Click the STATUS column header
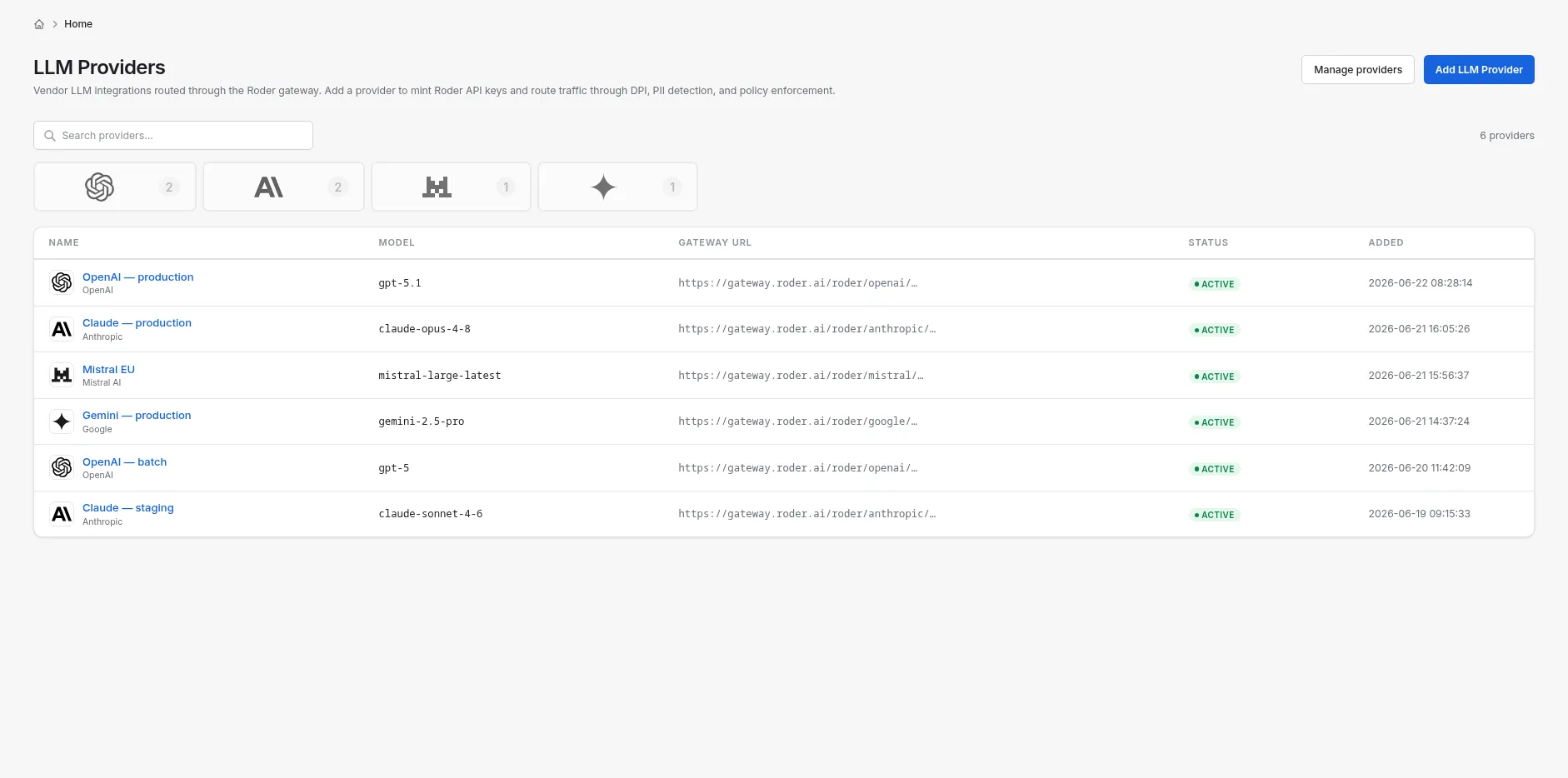 coord(1208,242)
